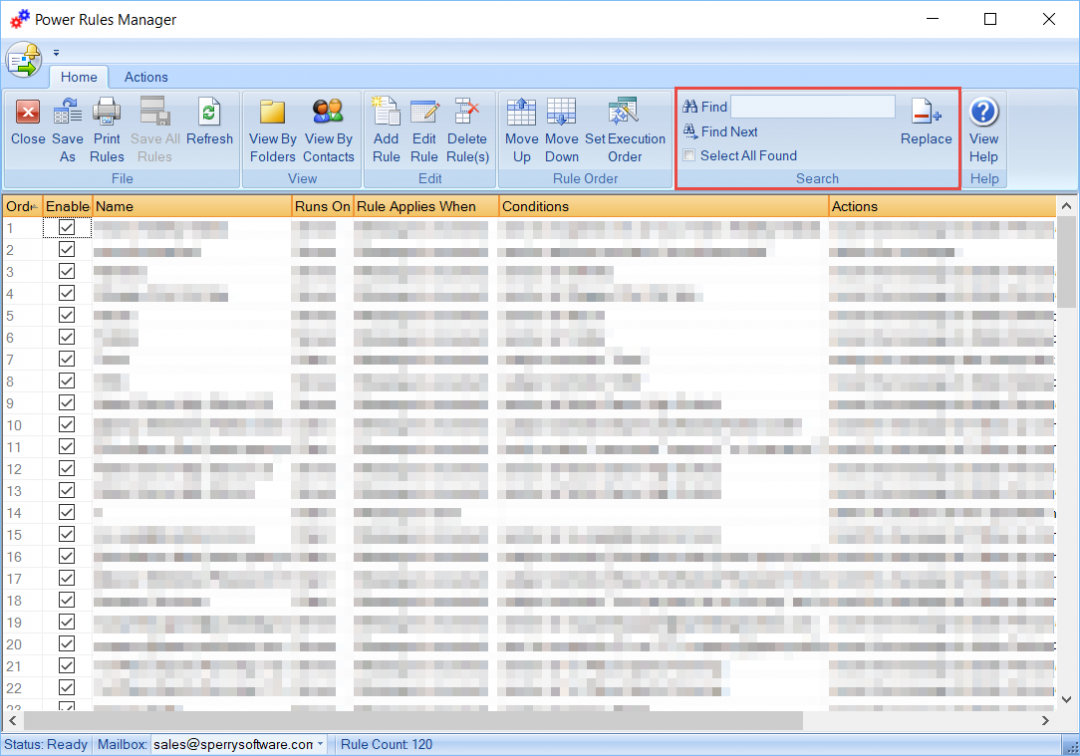1080x756 pixels.
Task: Click the Find search input field
Action: (x=812, y=106)
